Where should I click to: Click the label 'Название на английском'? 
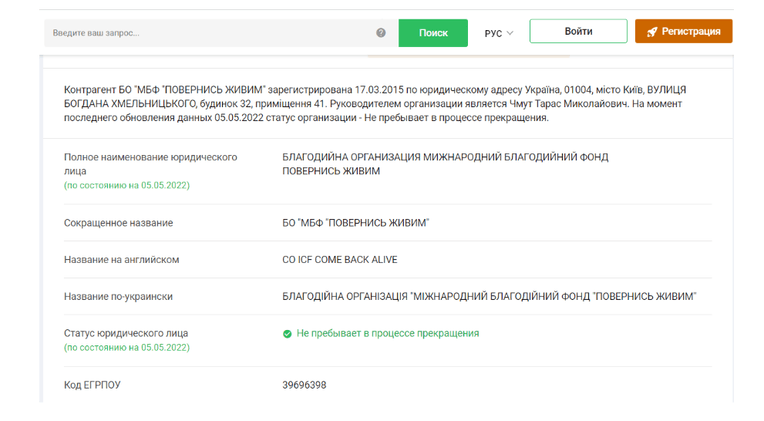click(x=121, y=260)
